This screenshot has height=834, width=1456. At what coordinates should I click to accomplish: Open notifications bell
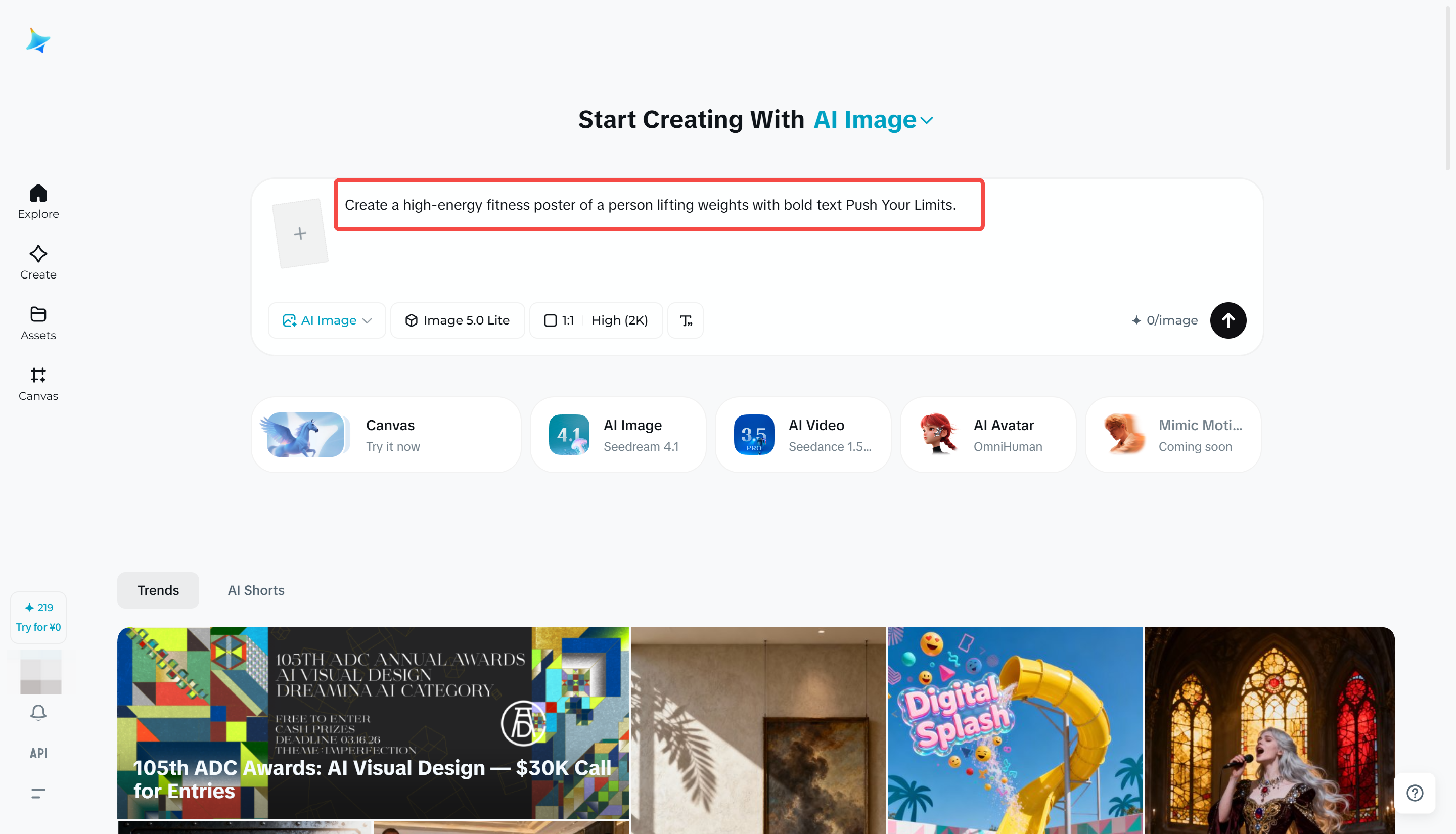(x=38, y=712)
